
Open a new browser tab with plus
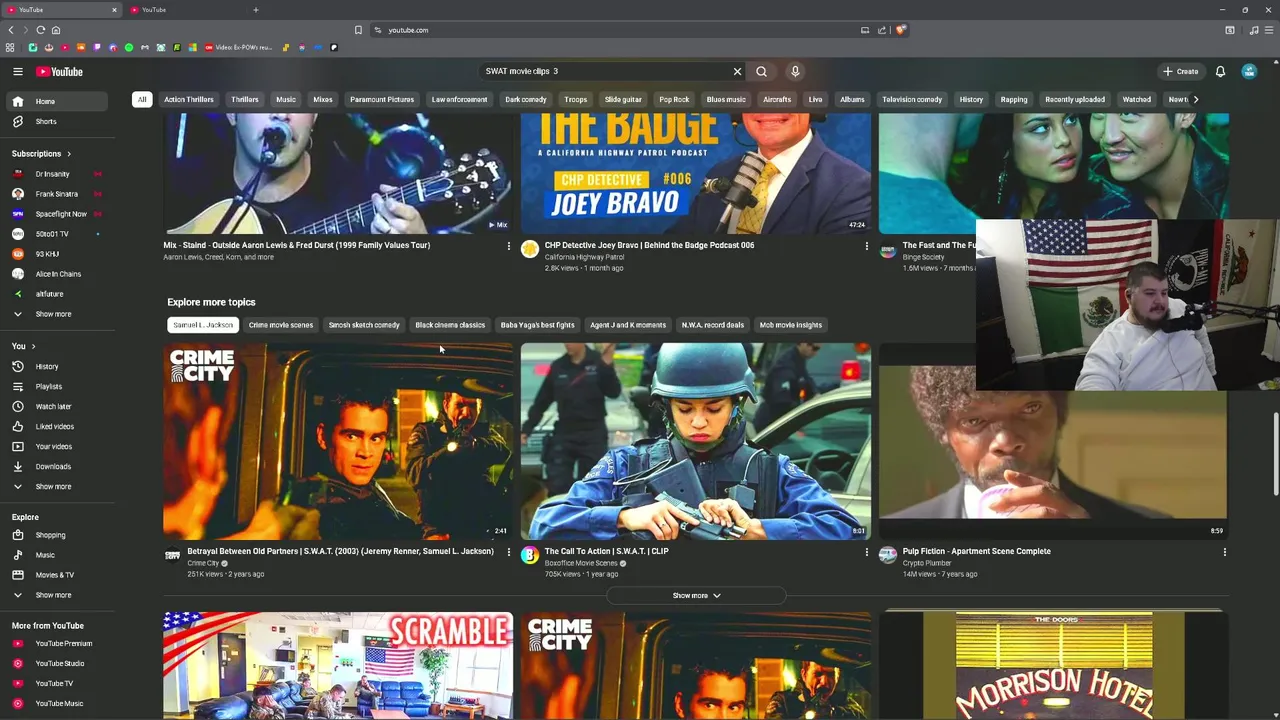pyautogui.click(x=255, y=10)
